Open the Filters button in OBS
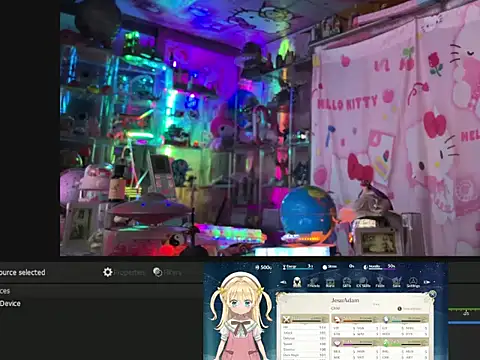Image resolution: width=480 pixels, height=360 pixels. tap(167, 272)
